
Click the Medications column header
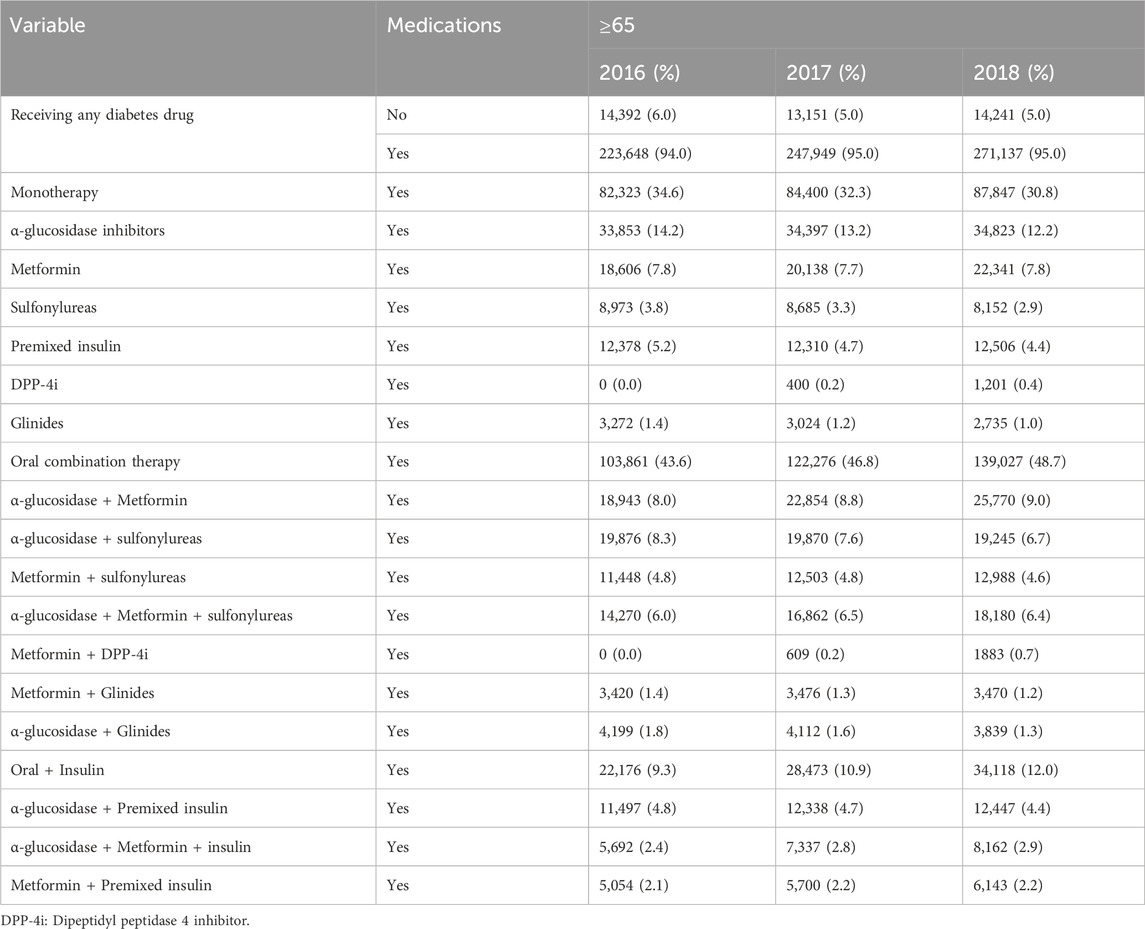[x=444, y=26]
